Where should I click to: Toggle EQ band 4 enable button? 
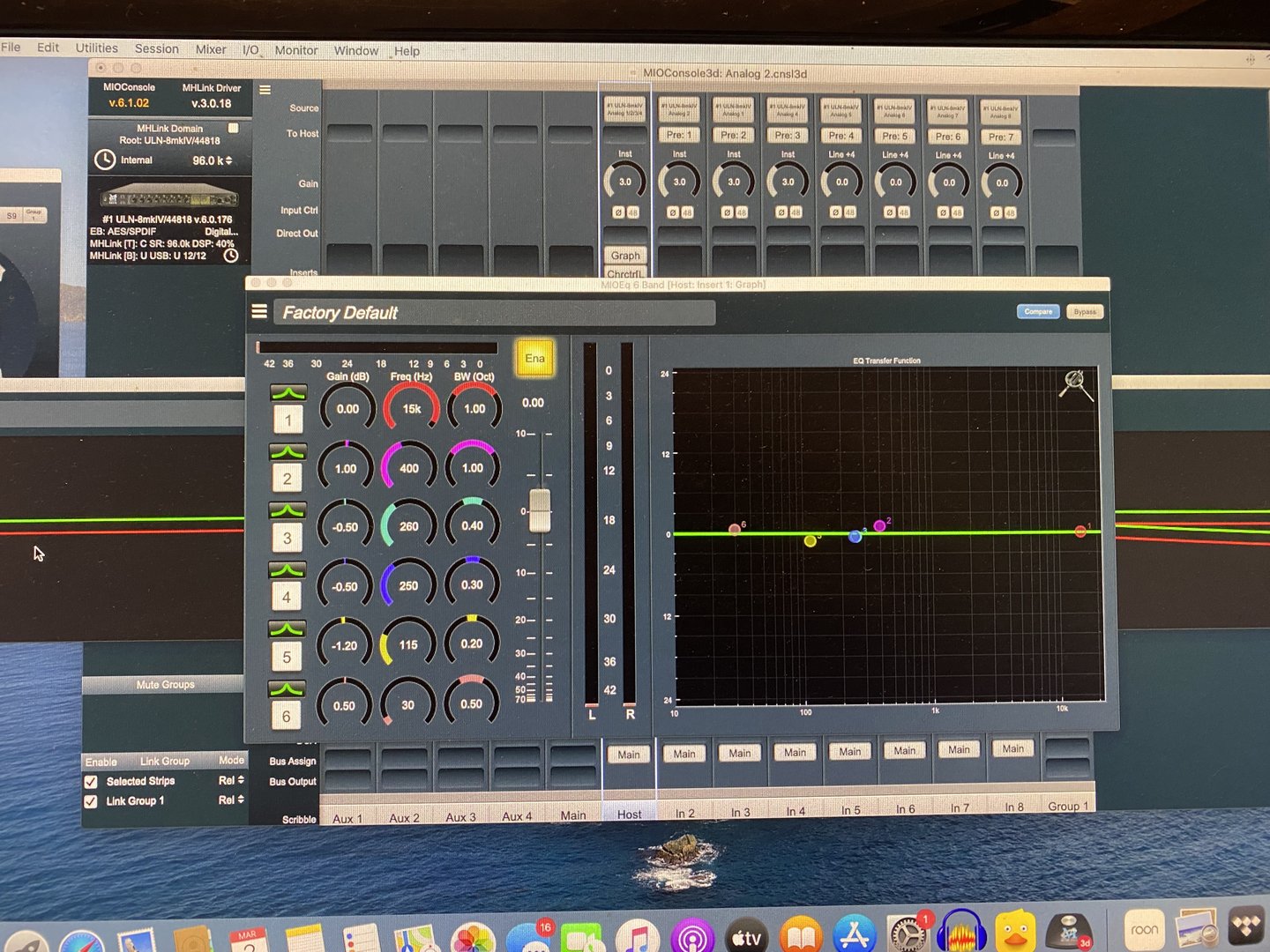tap(287, 597)
